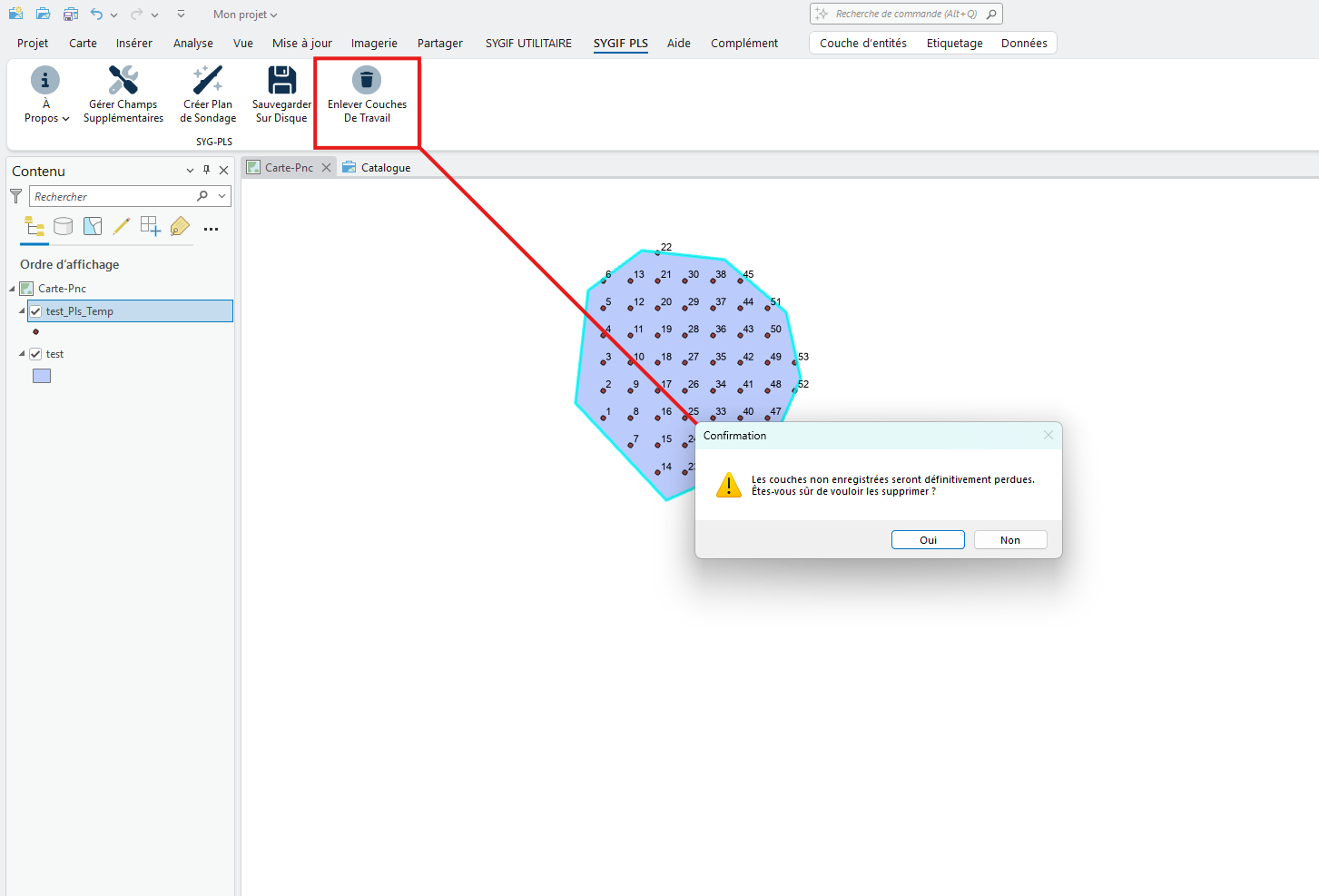The height and width of the screenshot is (896, 1319).
Task: Open the Mon projet title dropdown
Action: 245,15
